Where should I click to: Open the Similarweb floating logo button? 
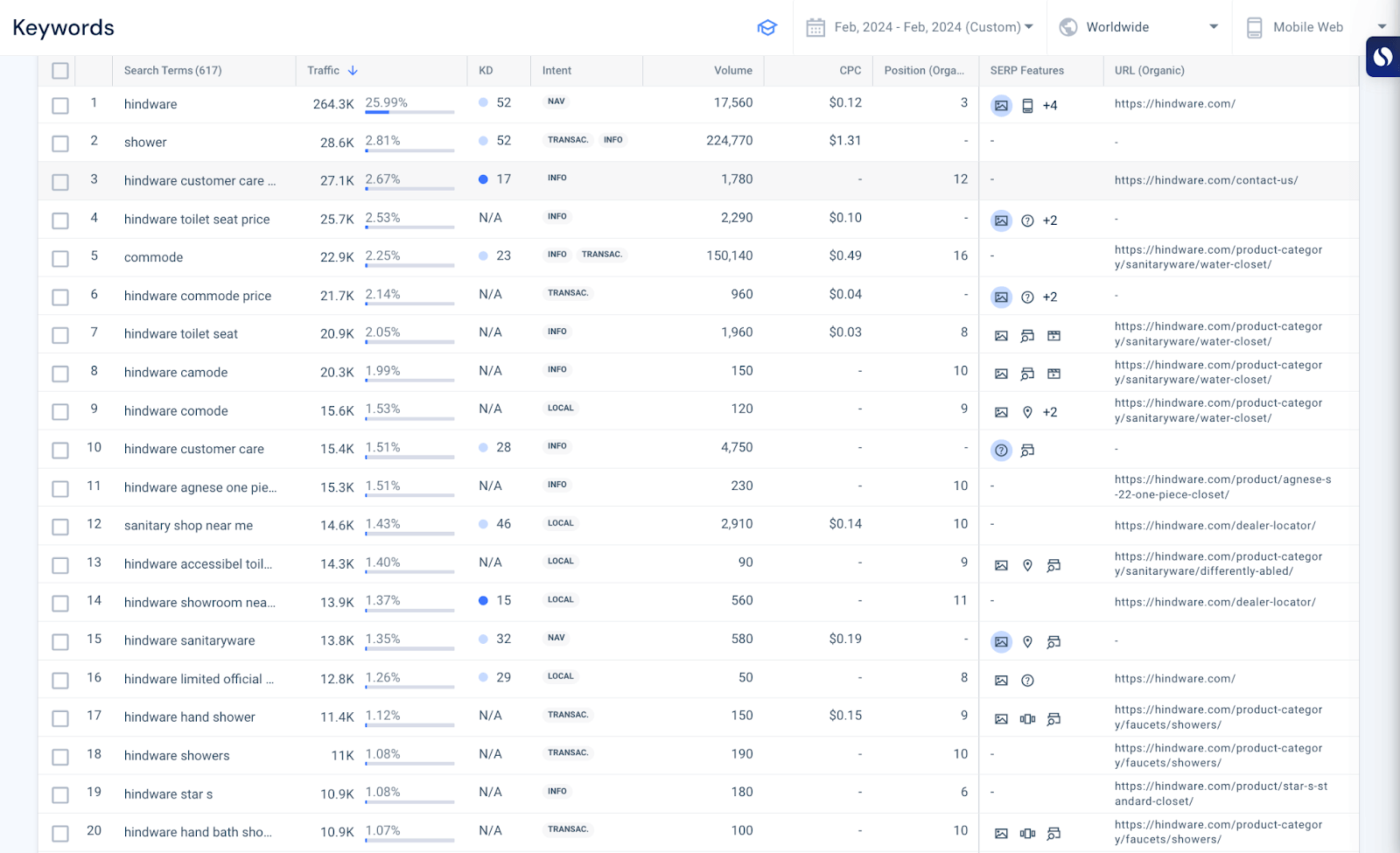coord(1382,57)
